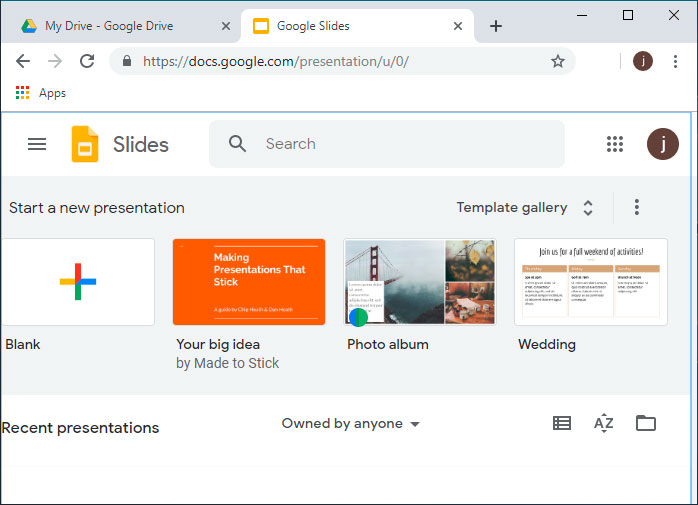This screenshot has height=505, width=698.
Task: Open the Chrome three-dot menu
Action: pos(675,61)
